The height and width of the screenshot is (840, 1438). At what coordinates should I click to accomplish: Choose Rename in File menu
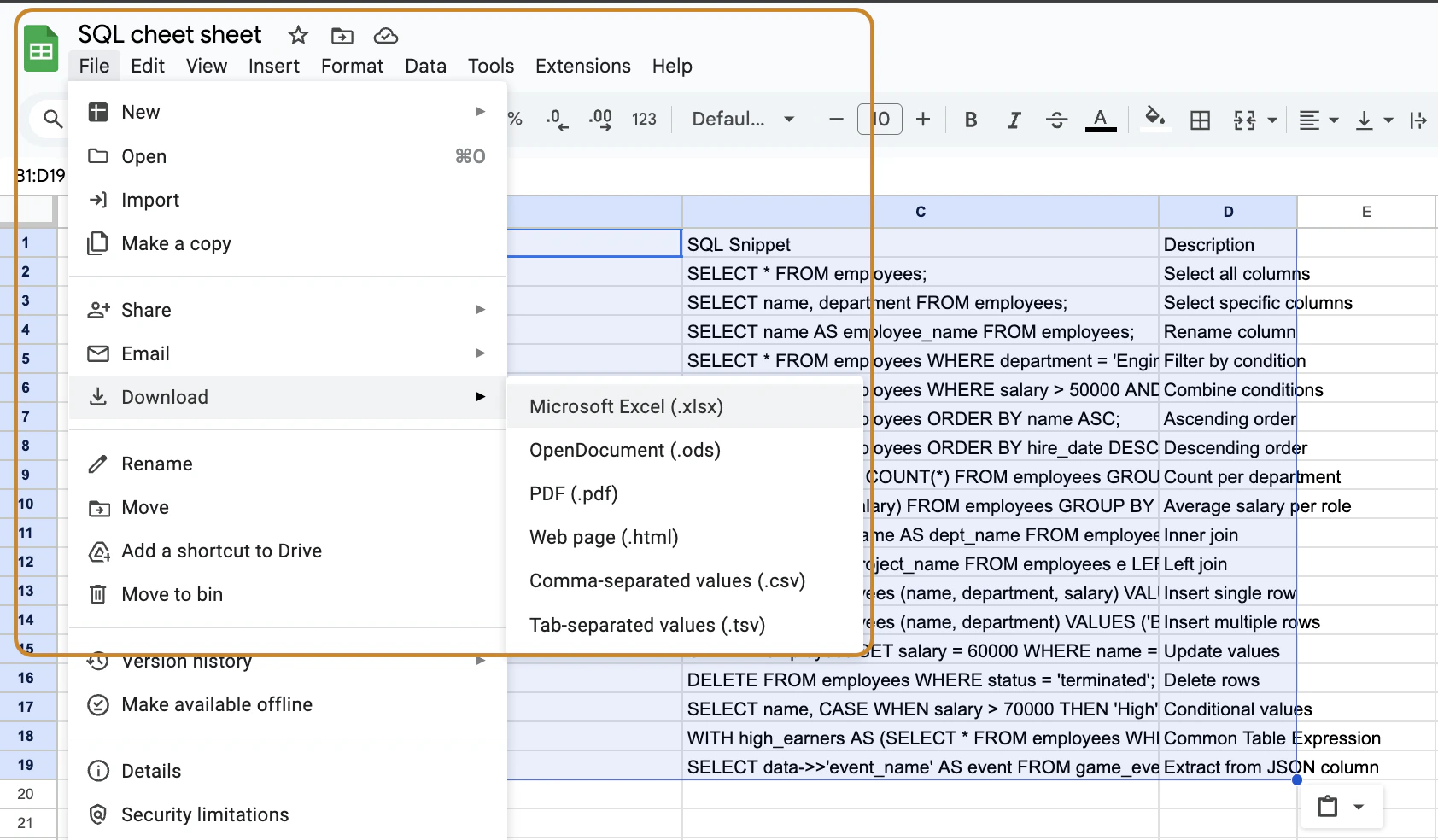click(288, 464)
